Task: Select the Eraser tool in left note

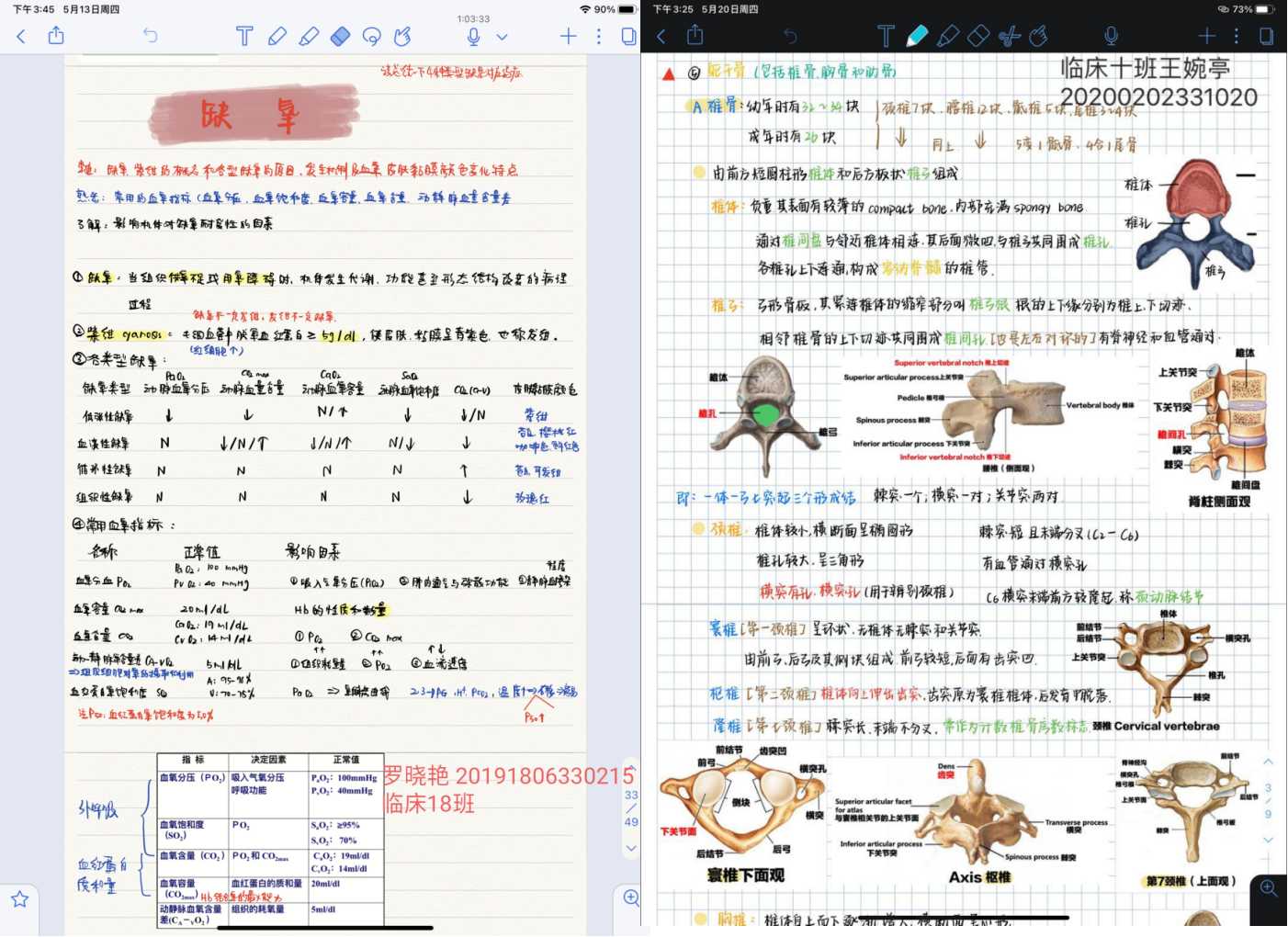Action: coord(340,36)
